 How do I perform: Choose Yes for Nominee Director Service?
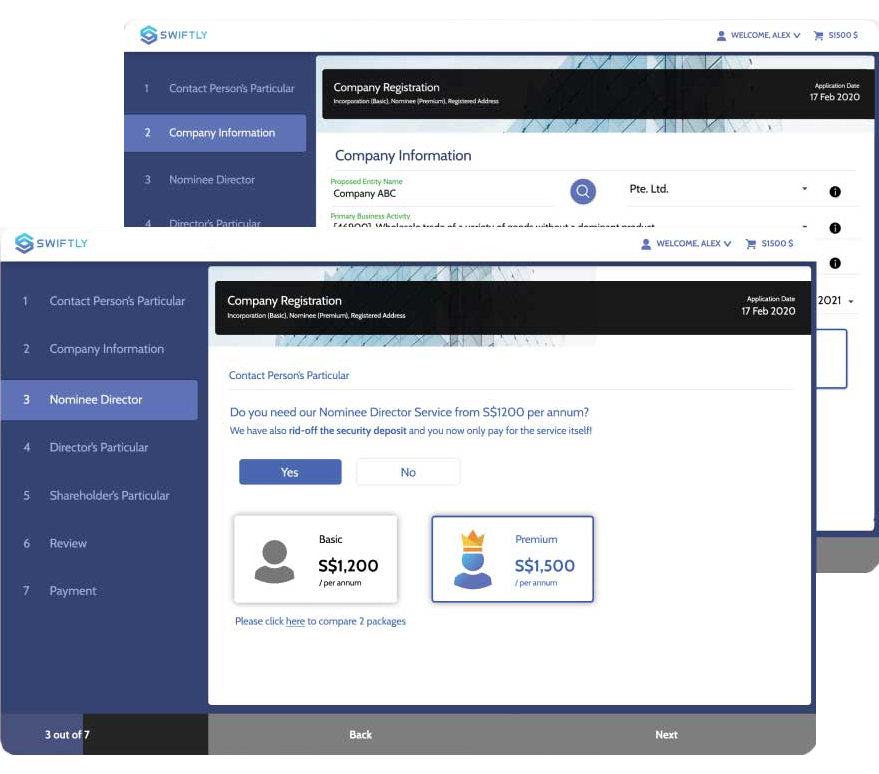coord(290,472)
